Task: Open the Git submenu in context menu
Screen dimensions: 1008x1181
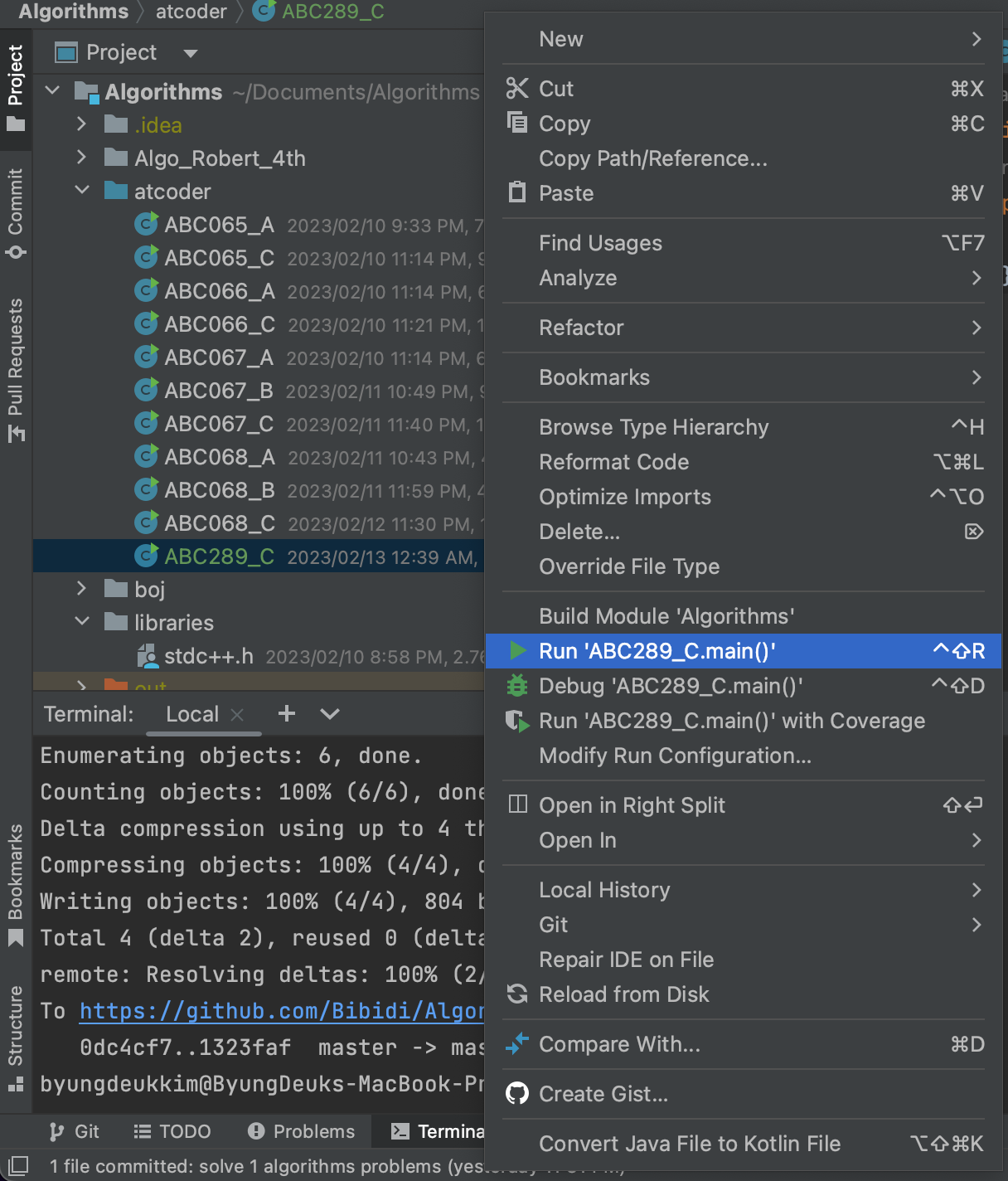Action: coord(743,925)
